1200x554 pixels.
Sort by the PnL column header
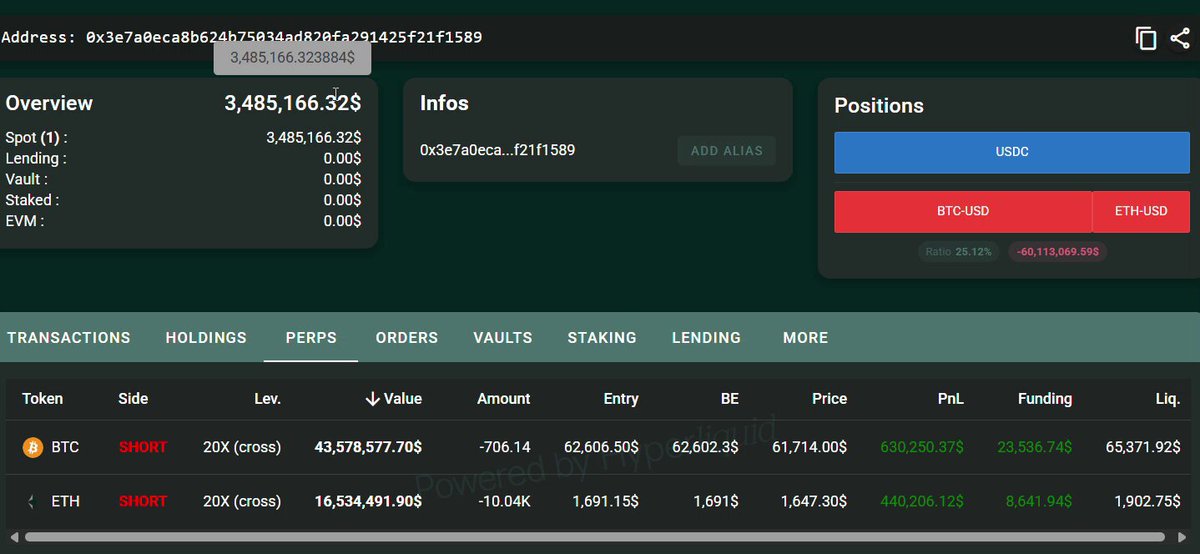pos(951,399)
